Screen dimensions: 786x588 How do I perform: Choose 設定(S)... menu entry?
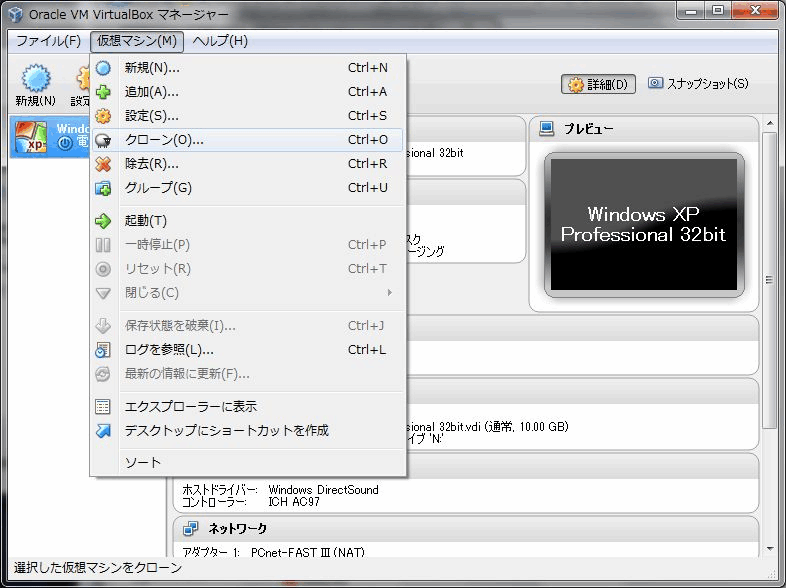248,116
